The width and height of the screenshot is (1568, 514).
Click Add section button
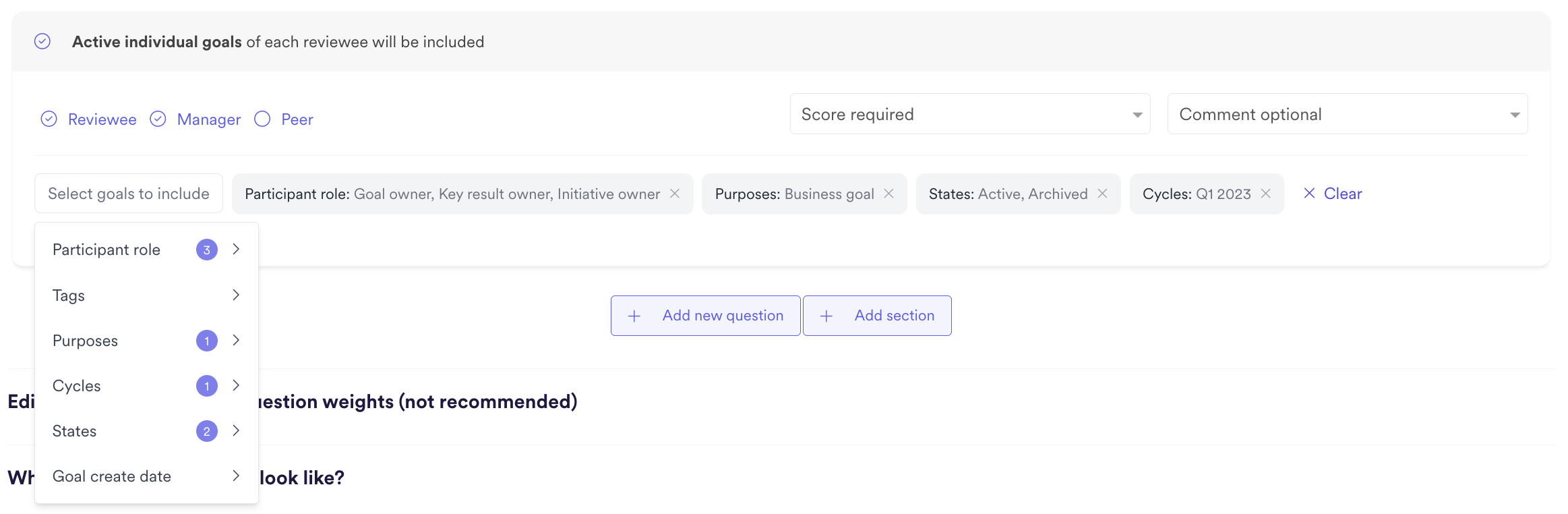(x=877, y=315)
